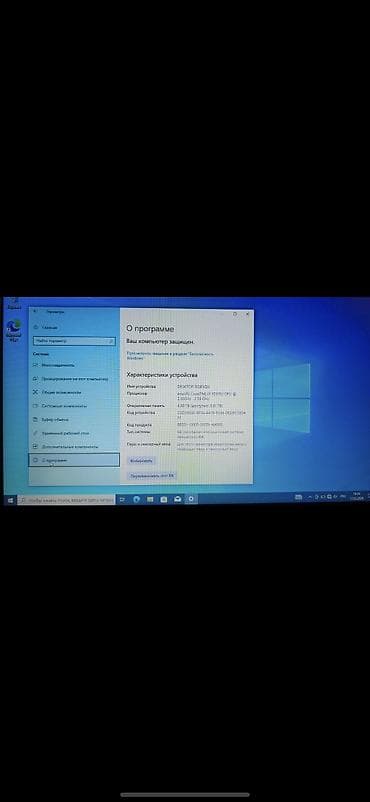Select Удаленный рабочий стол in sidebar
This screenshot has width=370, height=802.
pos(74,433)
